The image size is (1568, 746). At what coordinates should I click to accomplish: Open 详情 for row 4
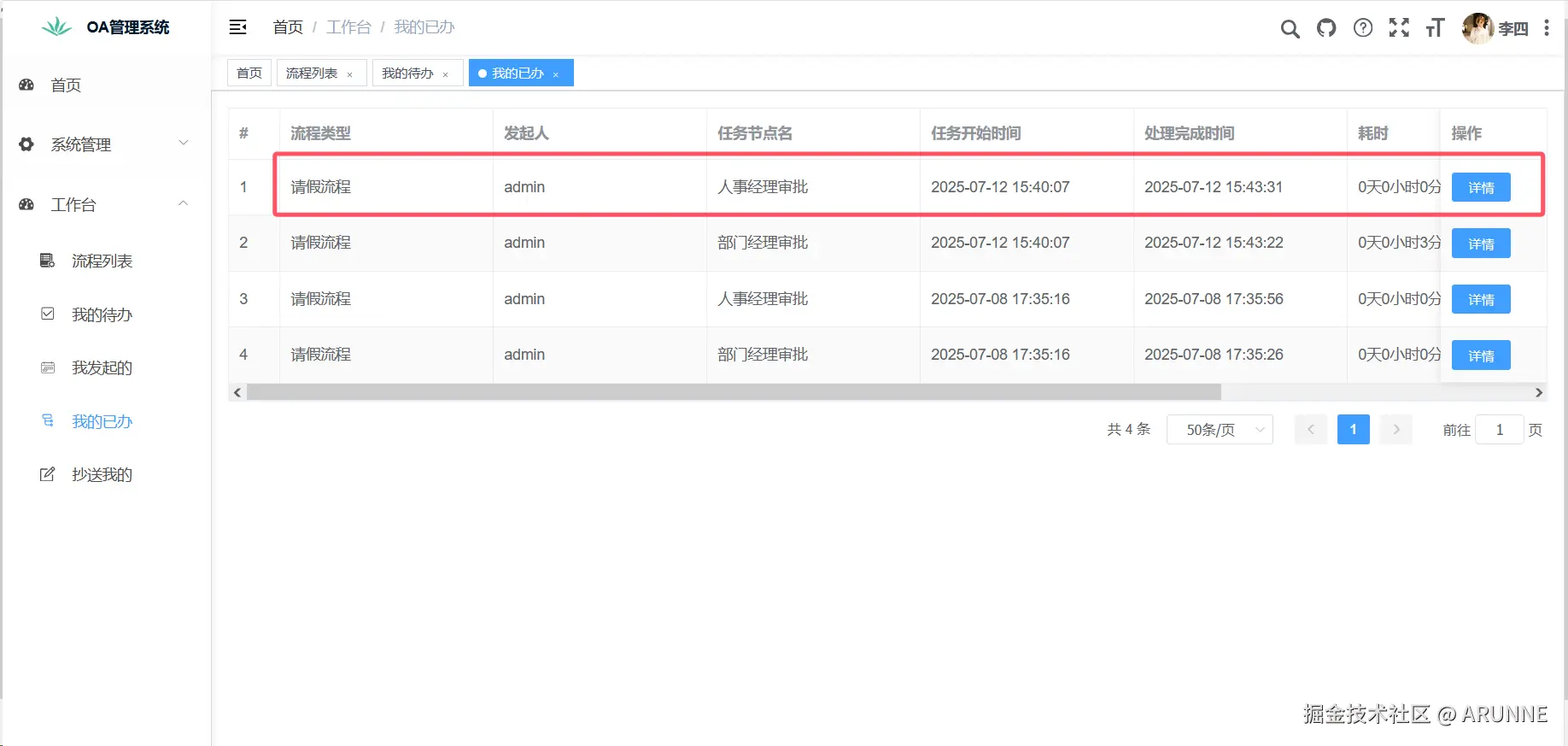pos(1481,355)
